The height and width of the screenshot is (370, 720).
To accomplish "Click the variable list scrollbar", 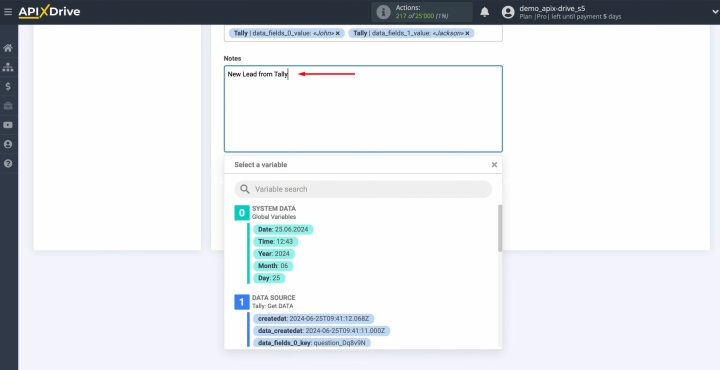I will tap(500, 228).
